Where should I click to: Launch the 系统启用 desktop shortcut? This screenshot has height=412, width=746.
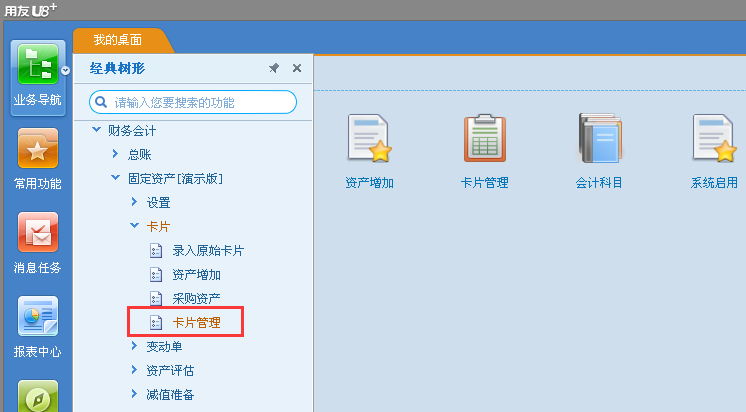pos(714,151)
